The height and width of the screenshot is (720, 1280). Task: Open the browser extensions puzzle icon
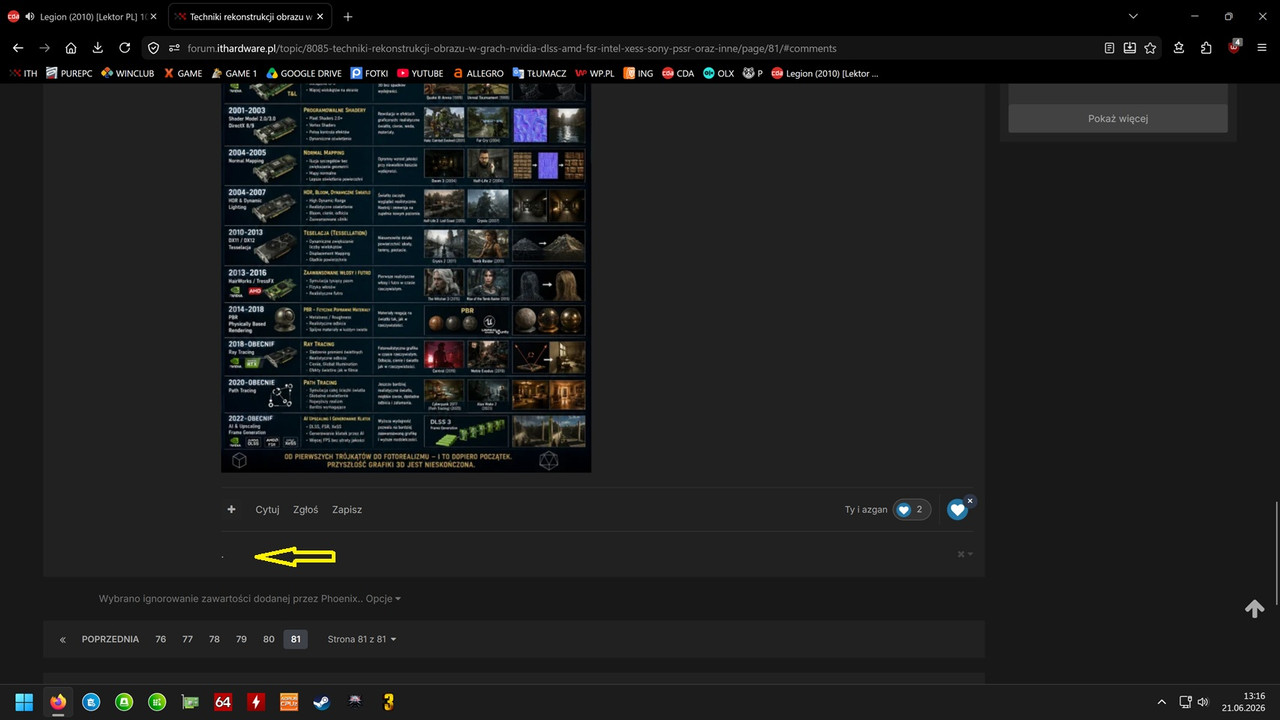1207,48
